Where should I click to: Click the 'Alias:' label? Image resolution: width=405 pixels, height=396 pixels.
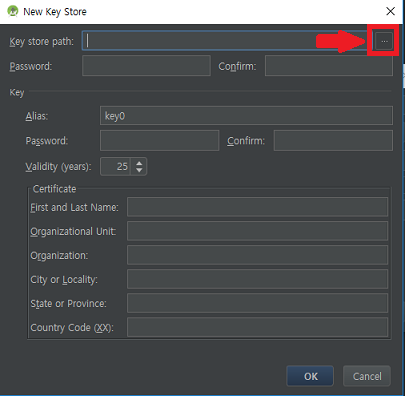37,116
